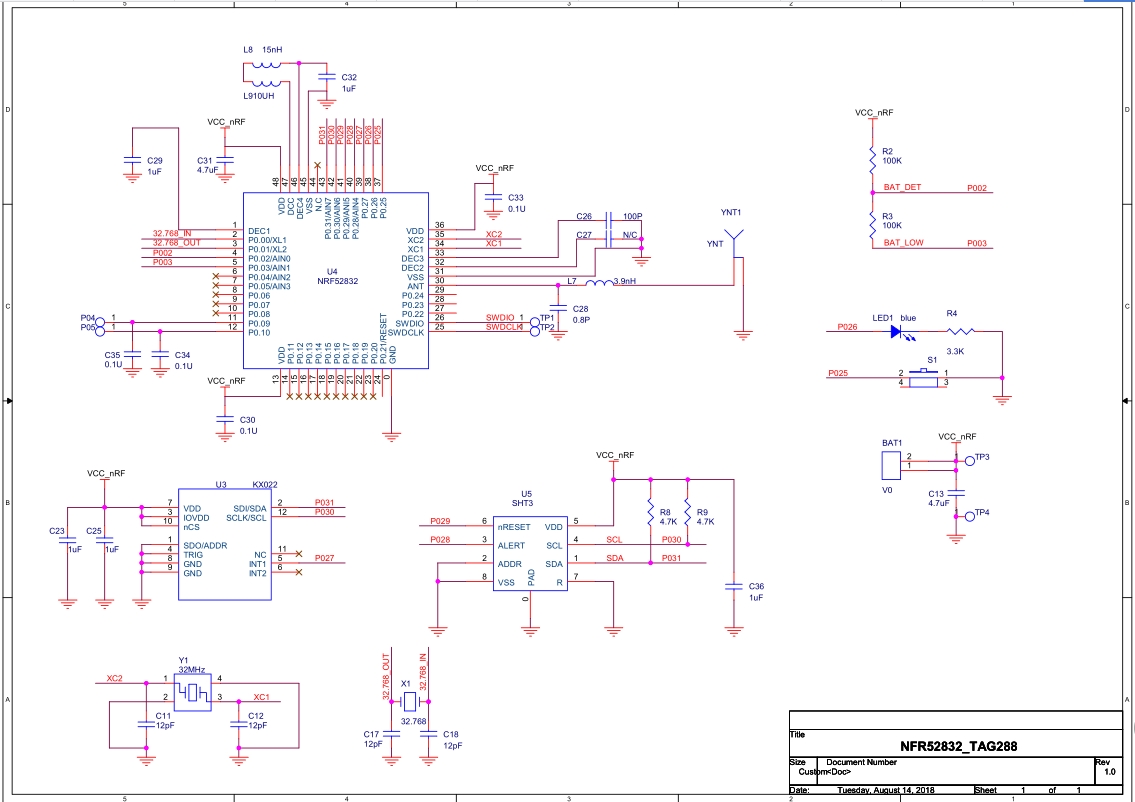This screenshot has height=802, width=1135.
Task: Select the C25 1uF capacitor symbol
Action: pyautogui.click(x=105, y=539)
